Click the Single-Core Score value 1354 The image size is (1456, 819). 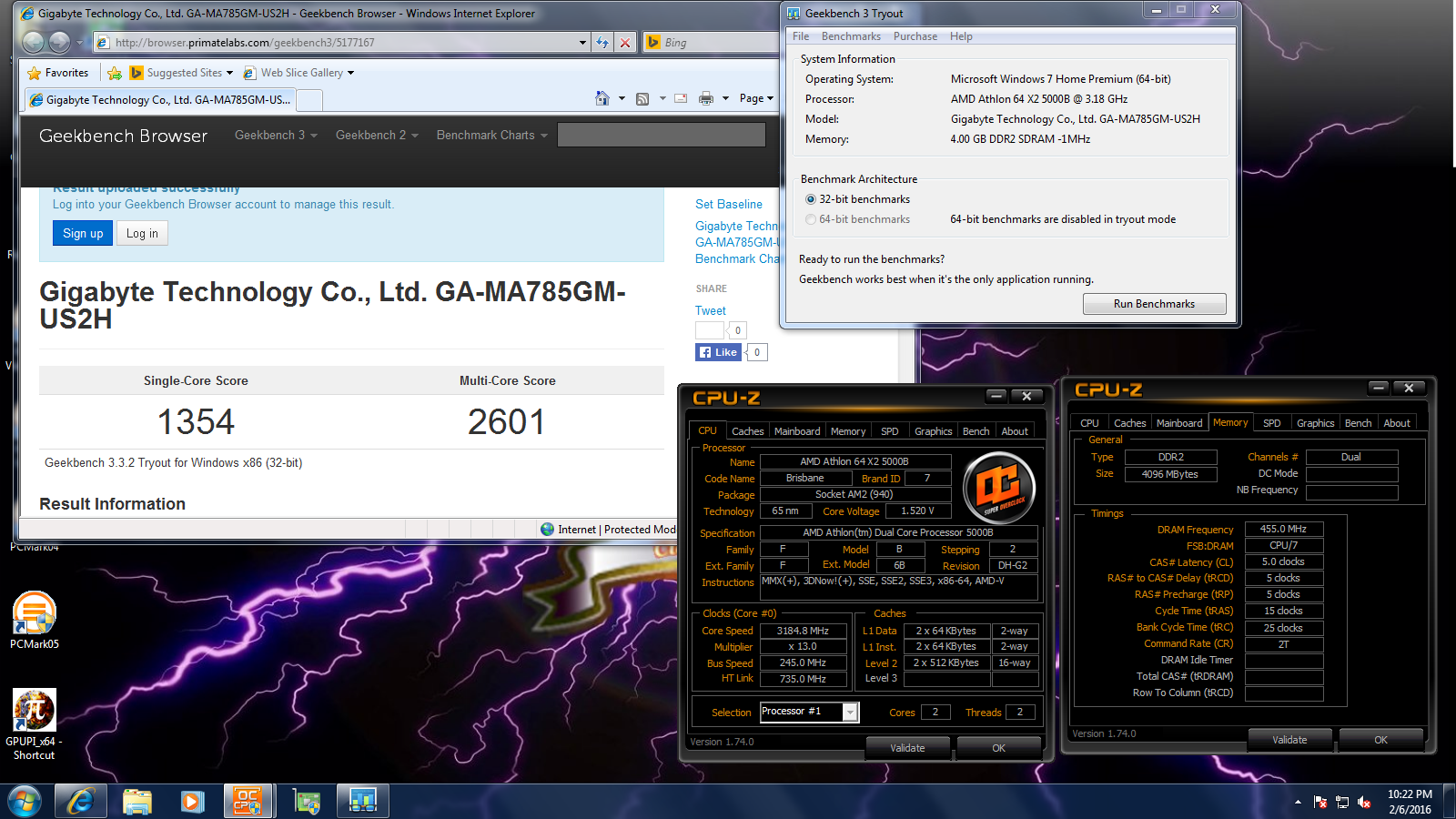tap(196, 421)
